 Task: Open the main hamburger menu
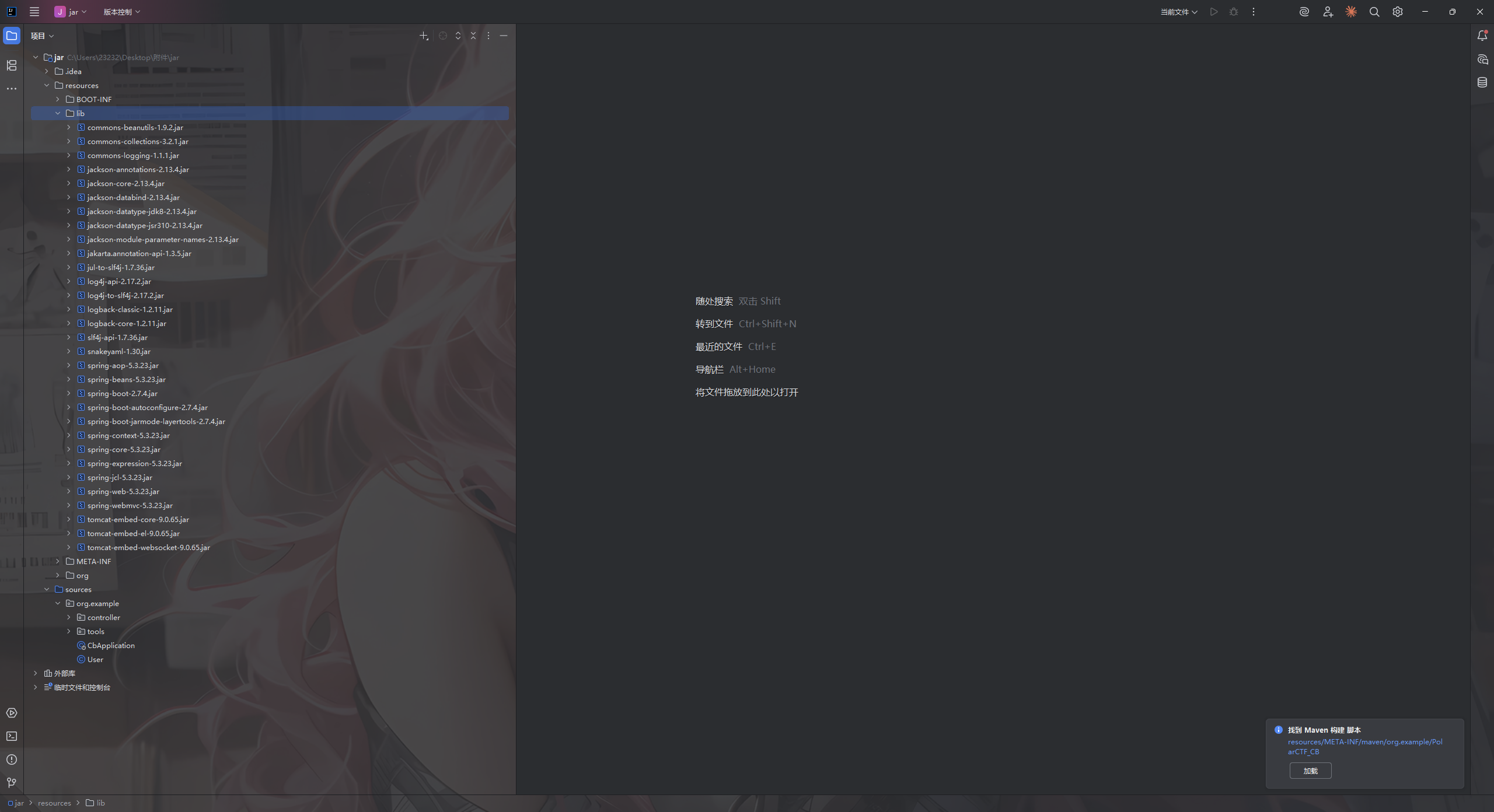coord(34,12)
